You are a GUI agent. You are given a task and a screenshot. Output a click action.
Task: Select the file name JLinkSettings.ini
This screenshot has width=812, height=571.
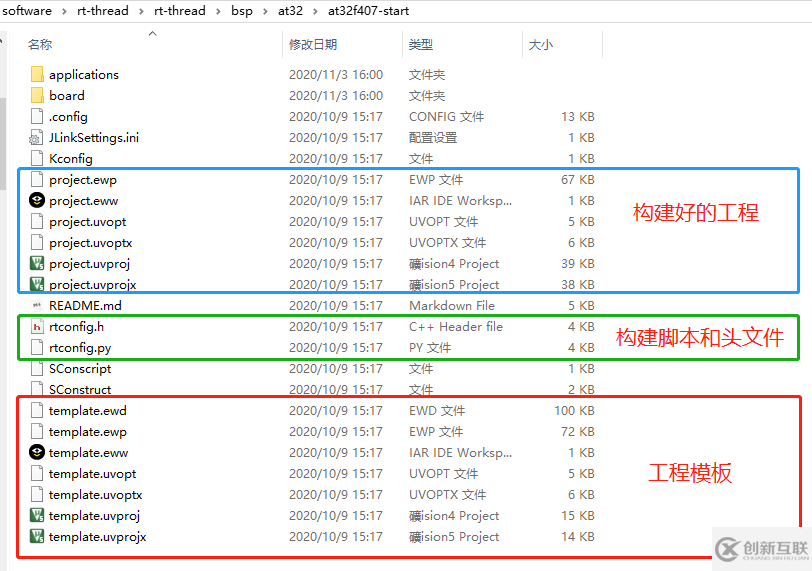click(x=94, y=138)
